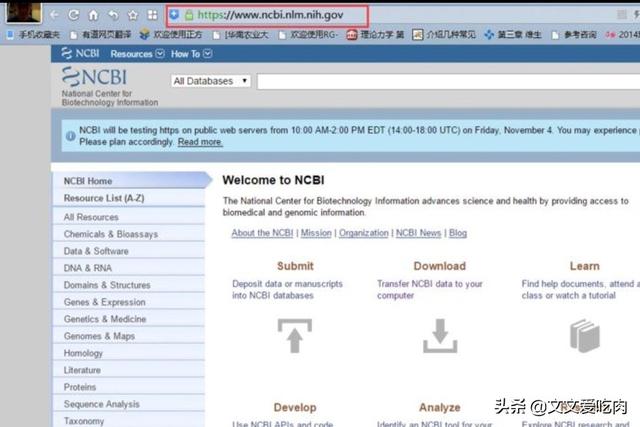Open DNA & RNA sidebar category
This screenshot has width=640, height=427.
pos(88,268)
